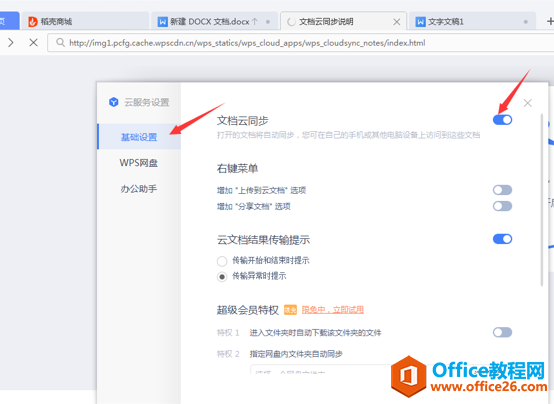The width and height of the screenshot is (554, 404).
Task: Click the W document icon on 文字文稿1 tab
Action: click(420, 22)
